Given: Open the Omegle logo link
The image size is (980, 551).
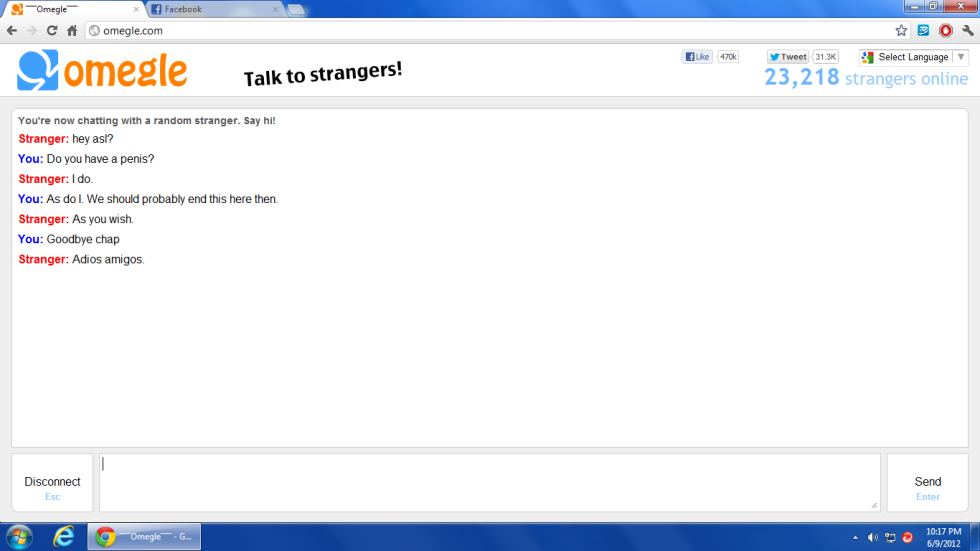Looking at the screenshot, I should [102, 71].
